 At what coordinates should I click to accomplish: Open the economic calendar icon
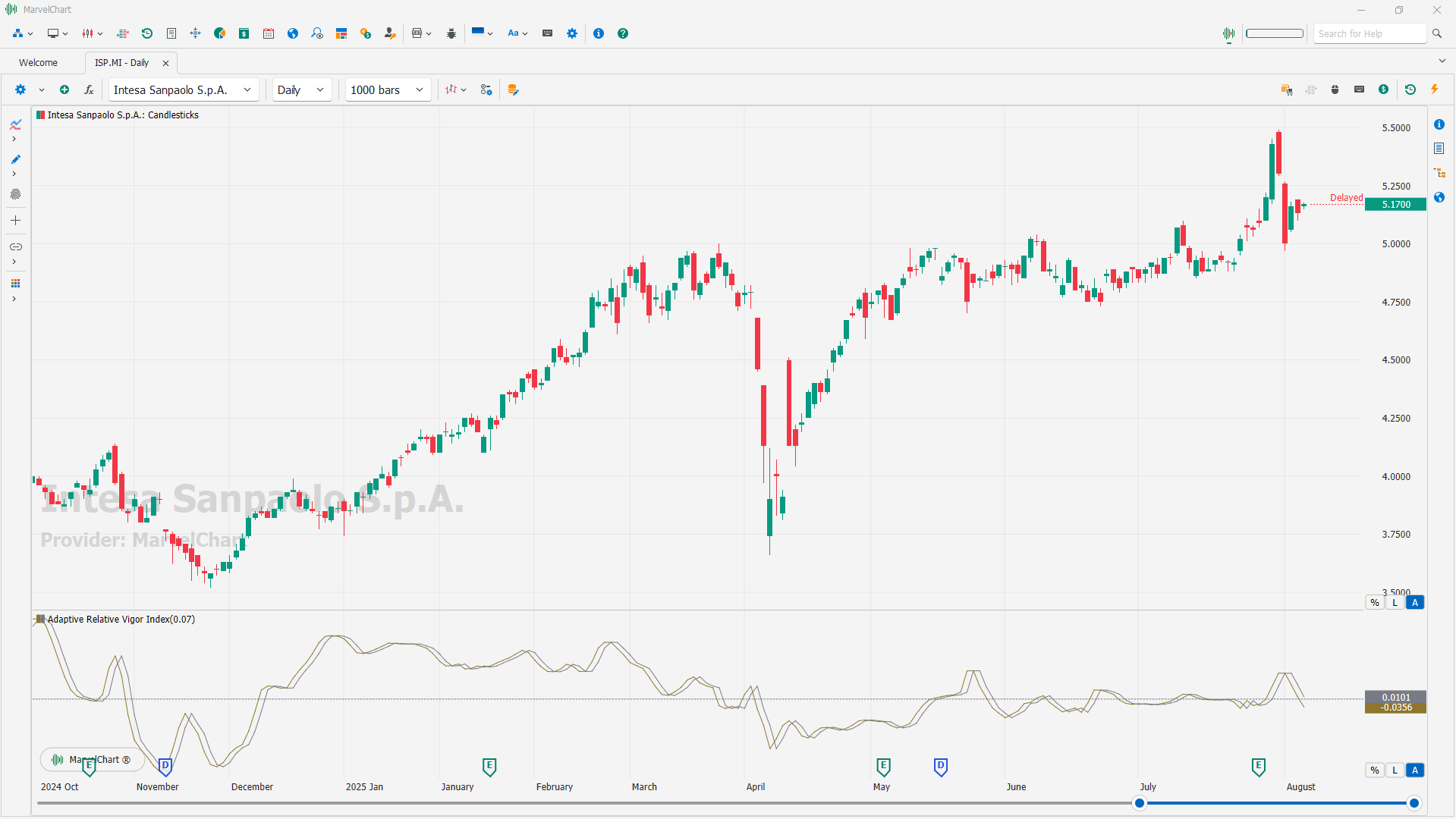[269, 33]
